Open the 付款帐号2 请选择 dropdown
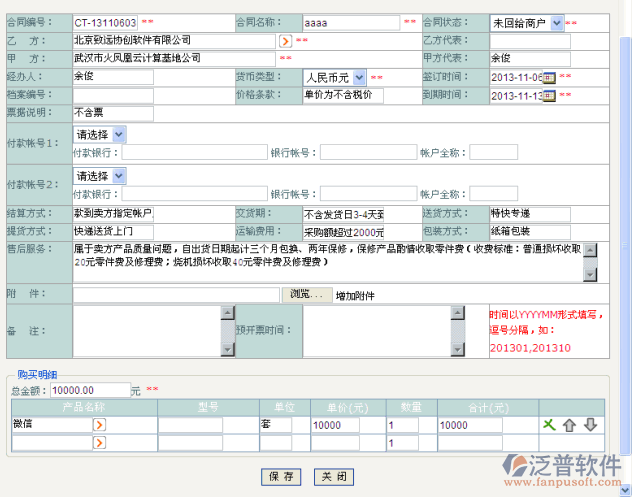The width and height of the screenshot is (632, 498). (119, 175)
